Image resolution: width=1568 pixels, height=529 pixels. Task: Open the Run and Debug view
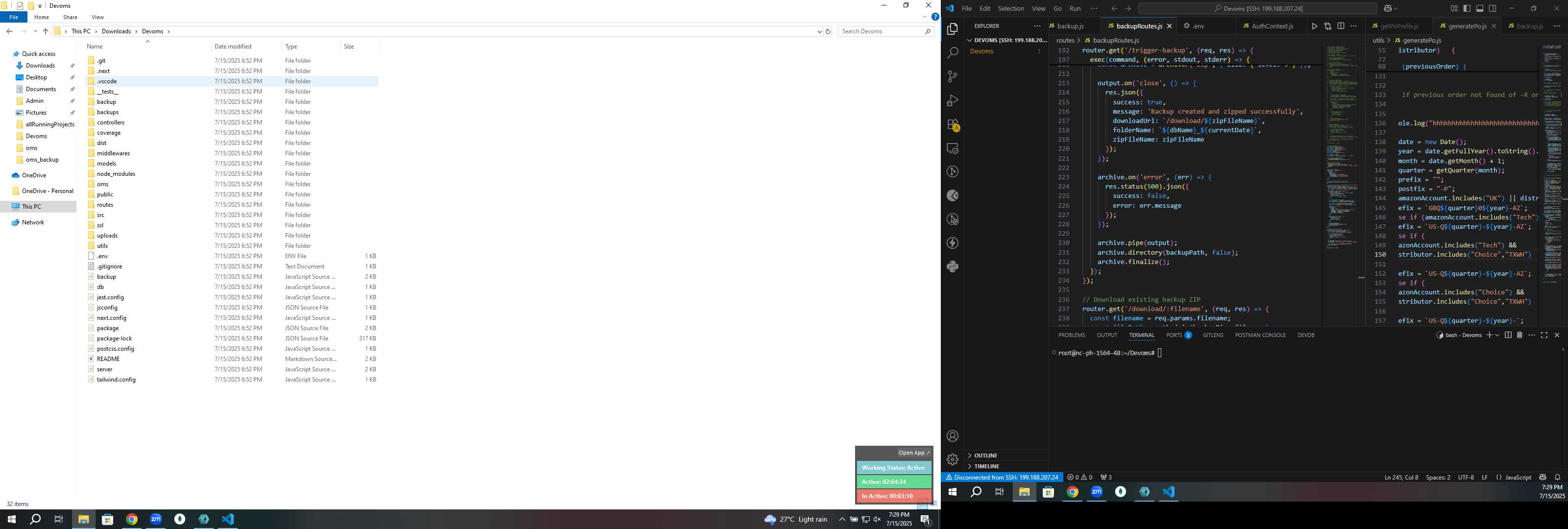pos(953,100)
